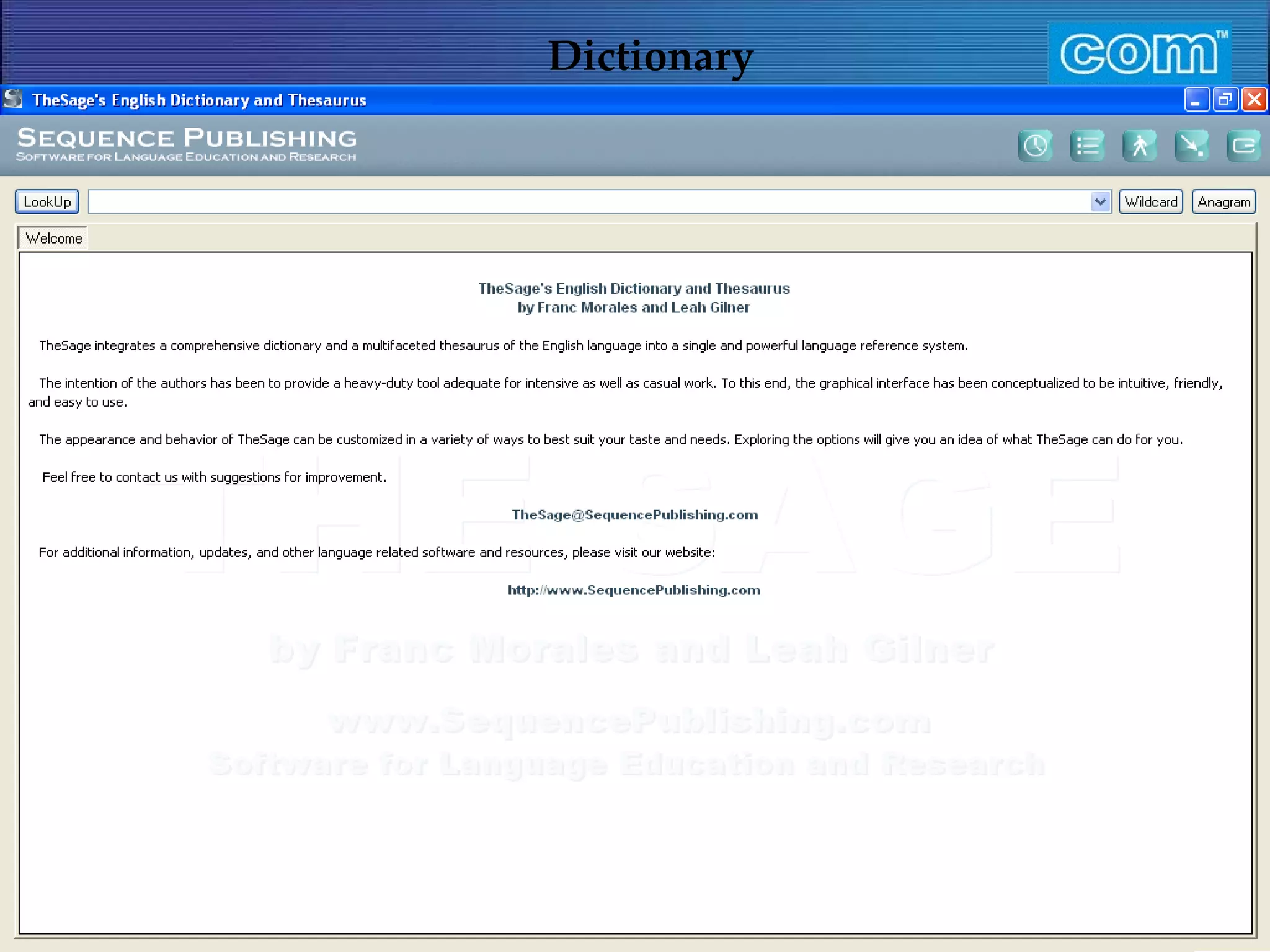Open the clock history icon

tap(1036, 146)
